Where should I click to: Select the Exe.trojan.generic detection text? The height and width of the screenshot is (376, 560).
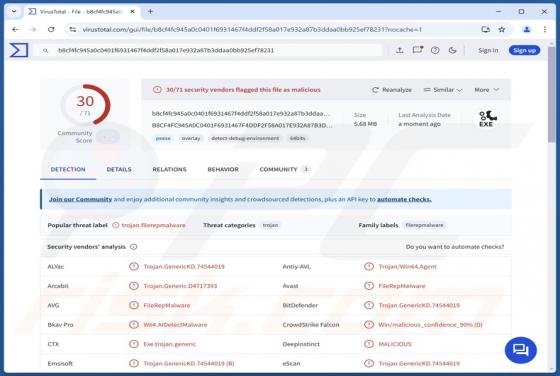coord(170,344)
